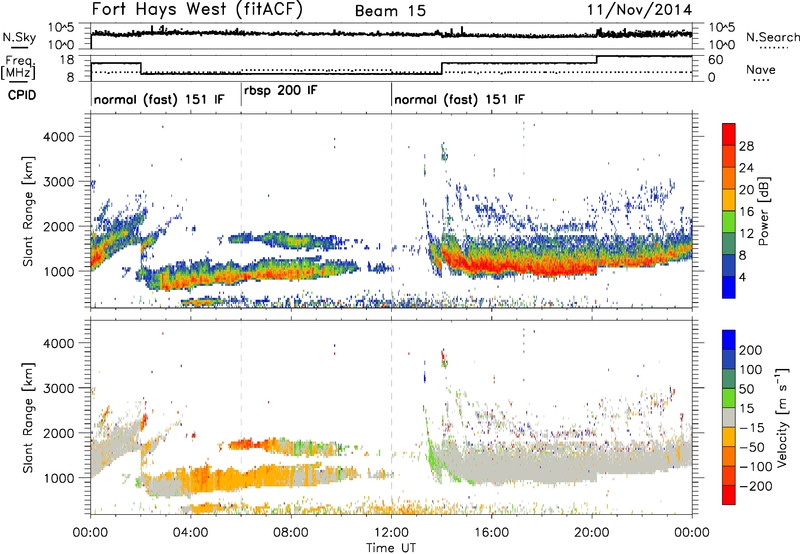Image resolution: width=800 pixels, height=554 pixels.
Task: Click the '4000' tick on power panel
Action: (58, 137)
